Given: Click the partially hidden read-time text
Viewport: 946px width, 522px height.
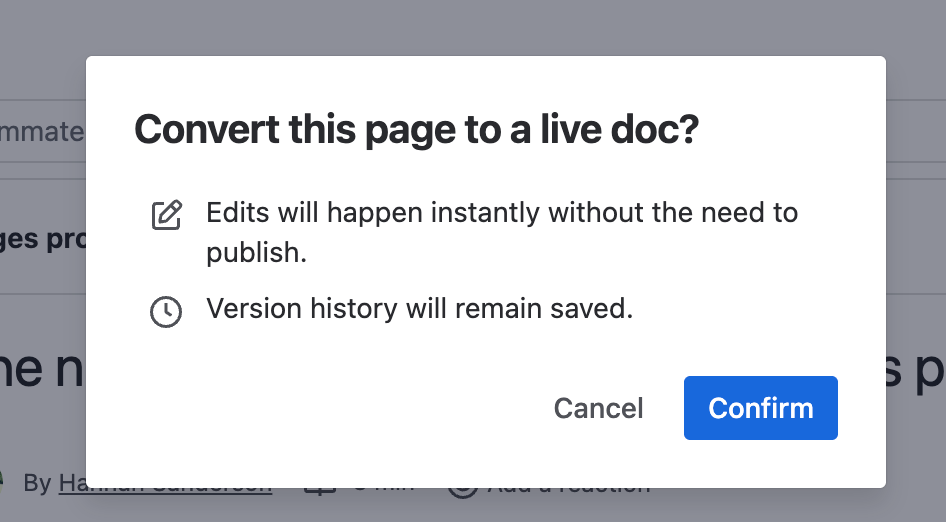Looking at the screenshot, I should tap(384, 490).
